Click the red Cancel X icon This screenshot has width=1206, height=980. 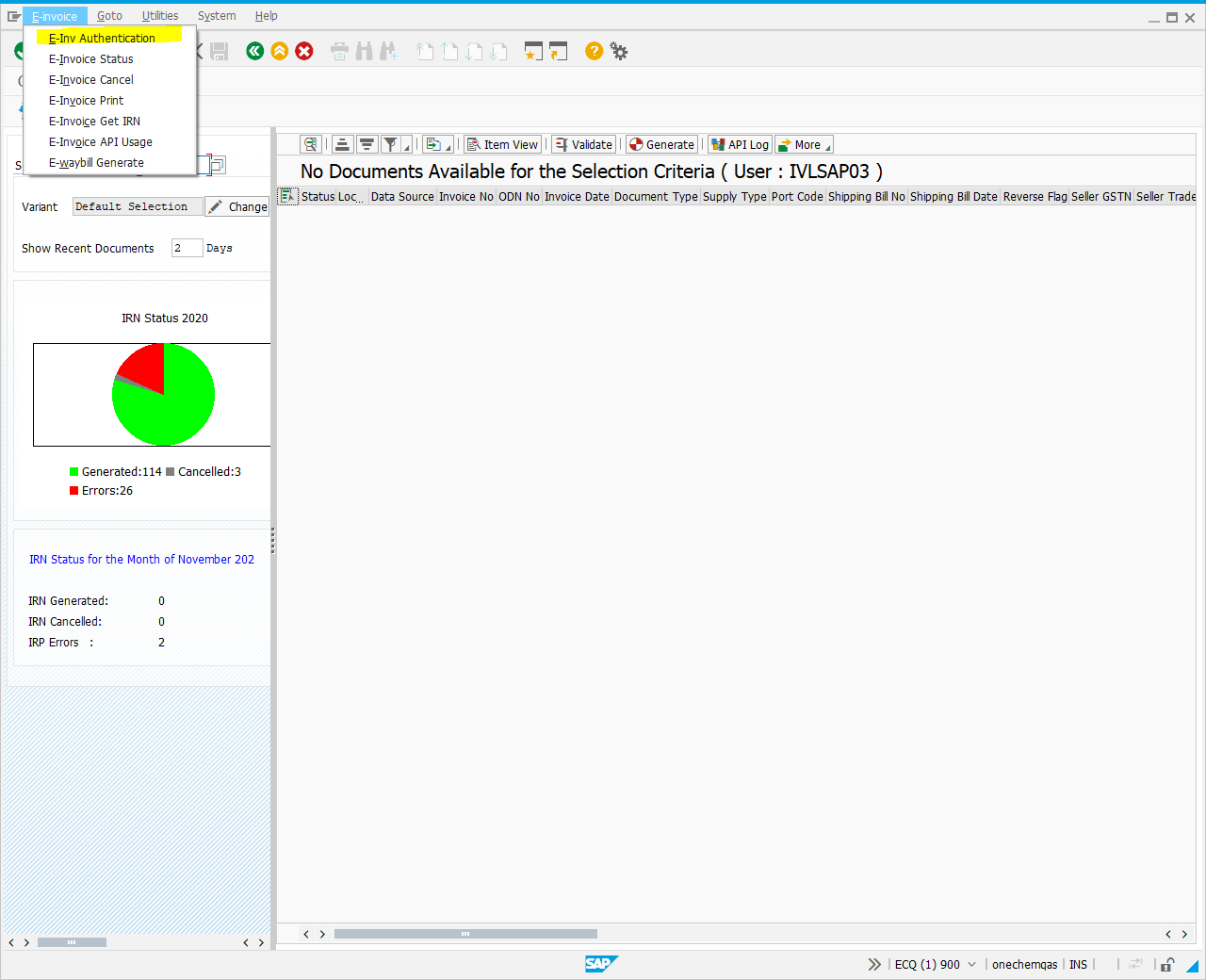click(304, 51)
